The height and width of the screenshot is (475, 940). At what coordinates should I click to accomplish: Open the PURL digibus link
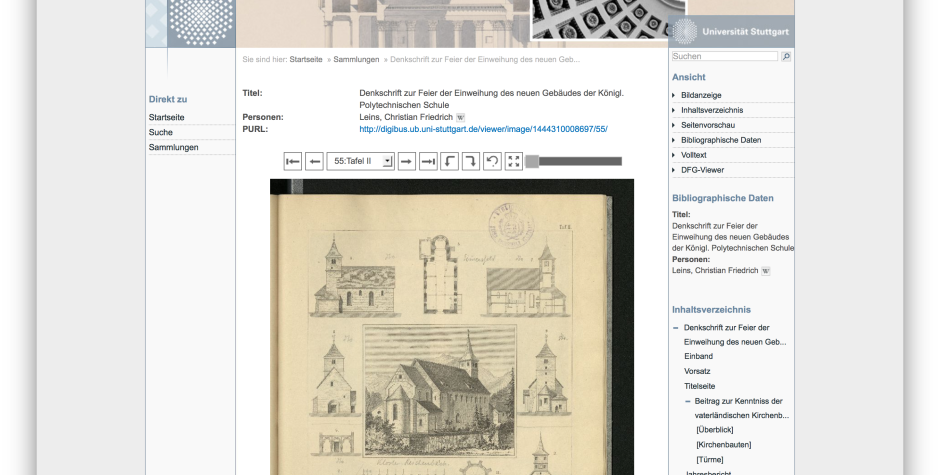[483, 129]
